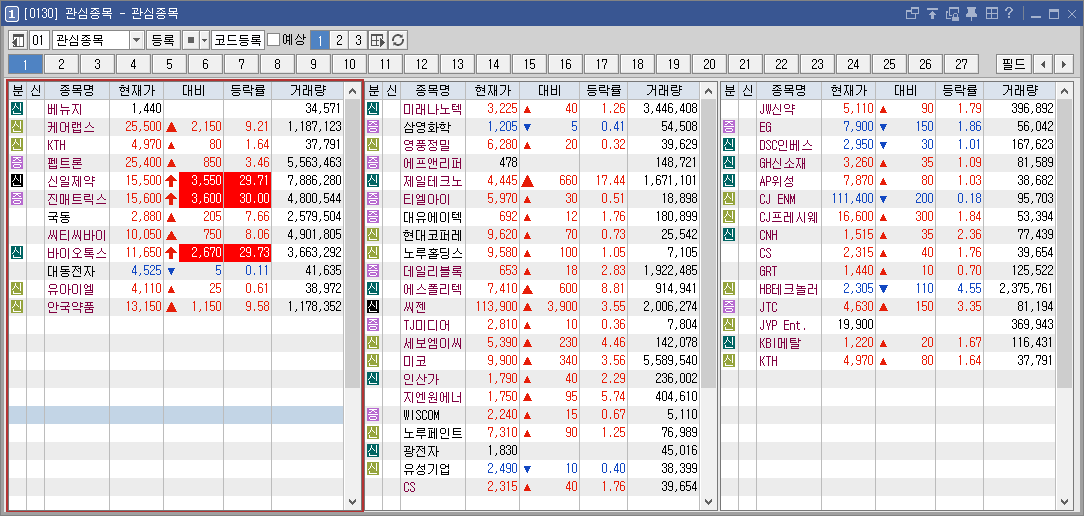Image resolution: width=1084 pixels, height=516 pixels.
Task: Select view mode 1 toggle next to 예상
Action: pos(320,40)
